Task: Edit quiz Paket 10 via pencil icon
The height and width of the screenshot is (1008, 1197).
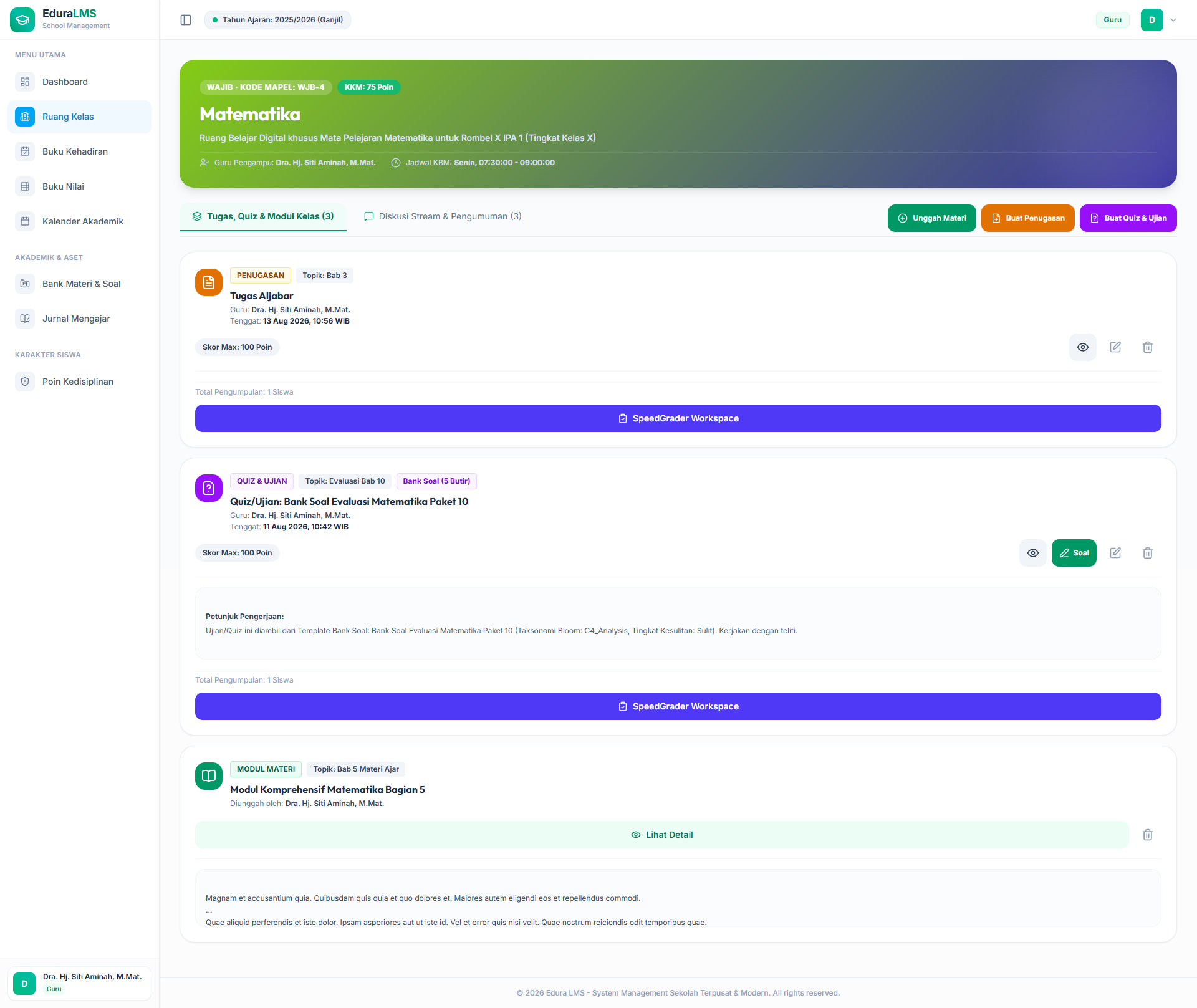Action: (1115, 553)
